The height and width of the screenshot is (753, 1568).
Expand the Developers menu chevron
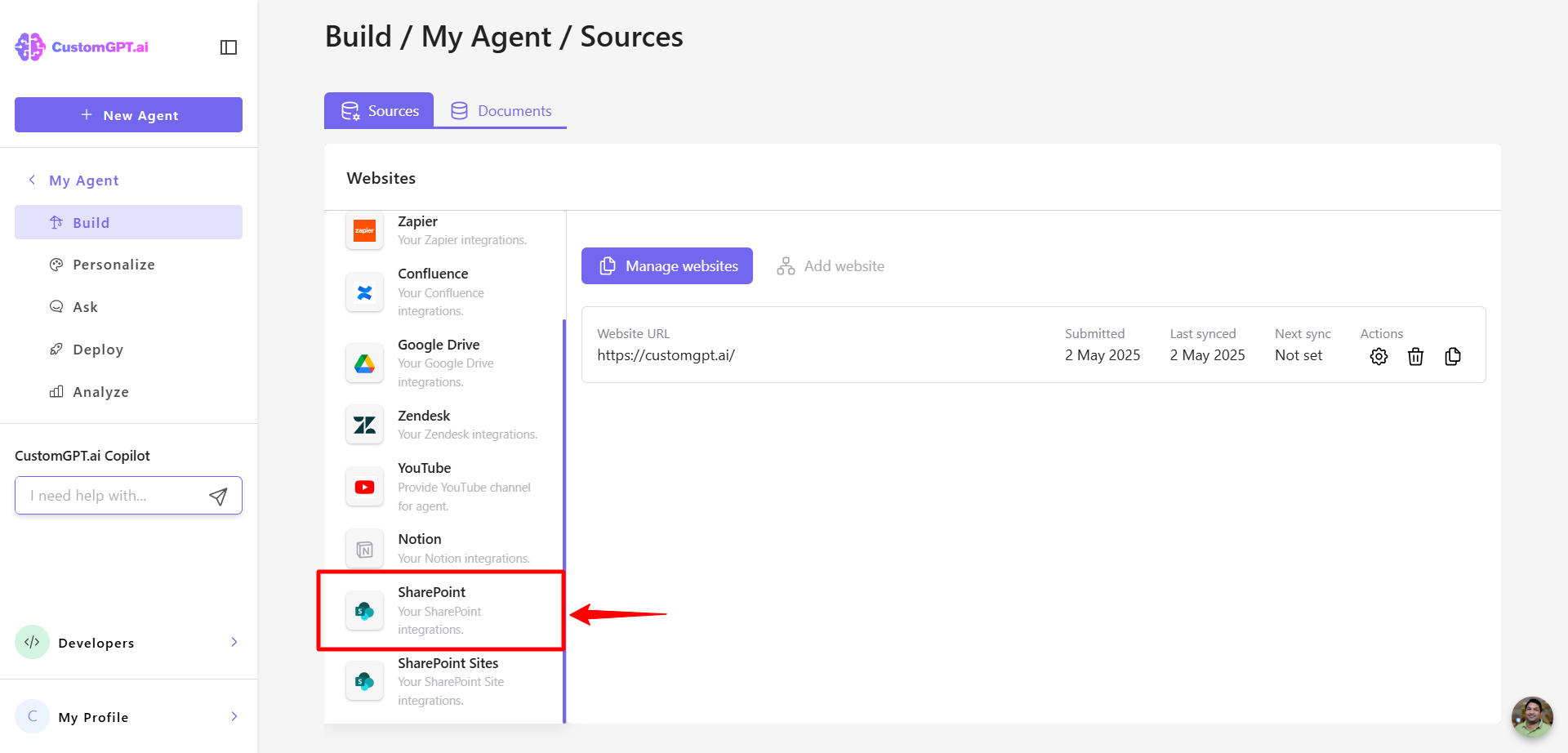[x=234, y=642]
